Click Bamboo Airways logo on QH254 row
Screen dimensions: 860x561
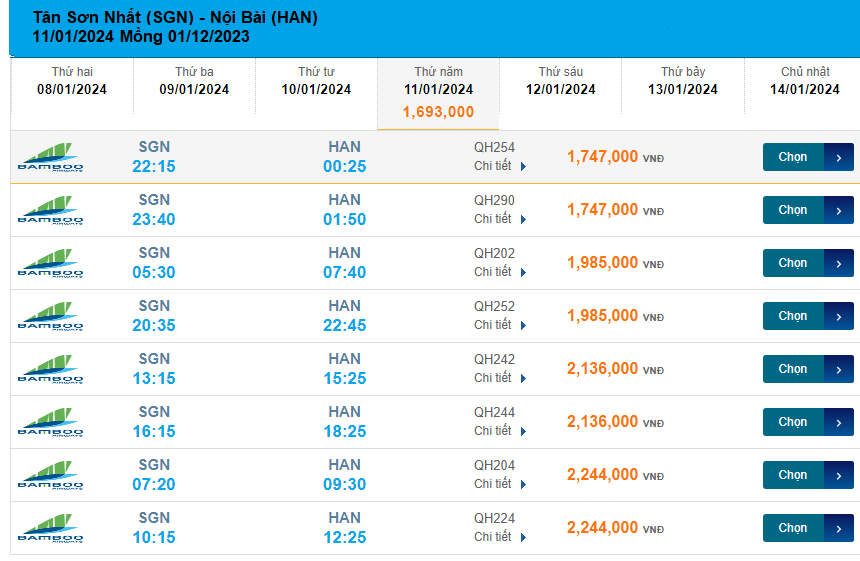tap(51, 157)
